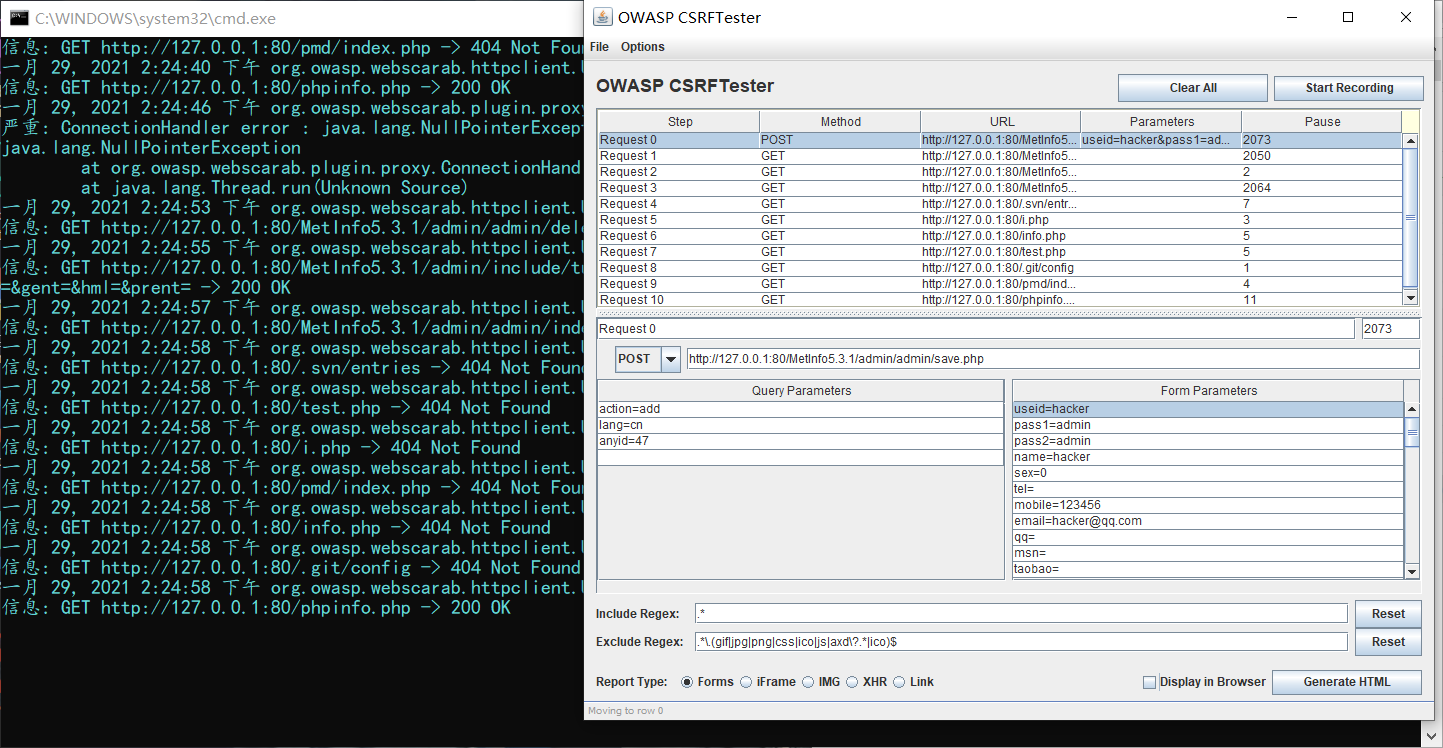Select the email=hacker@qq.com form parameter
This screenshot has height=748, width=1443.
(x=1208, y=521)
